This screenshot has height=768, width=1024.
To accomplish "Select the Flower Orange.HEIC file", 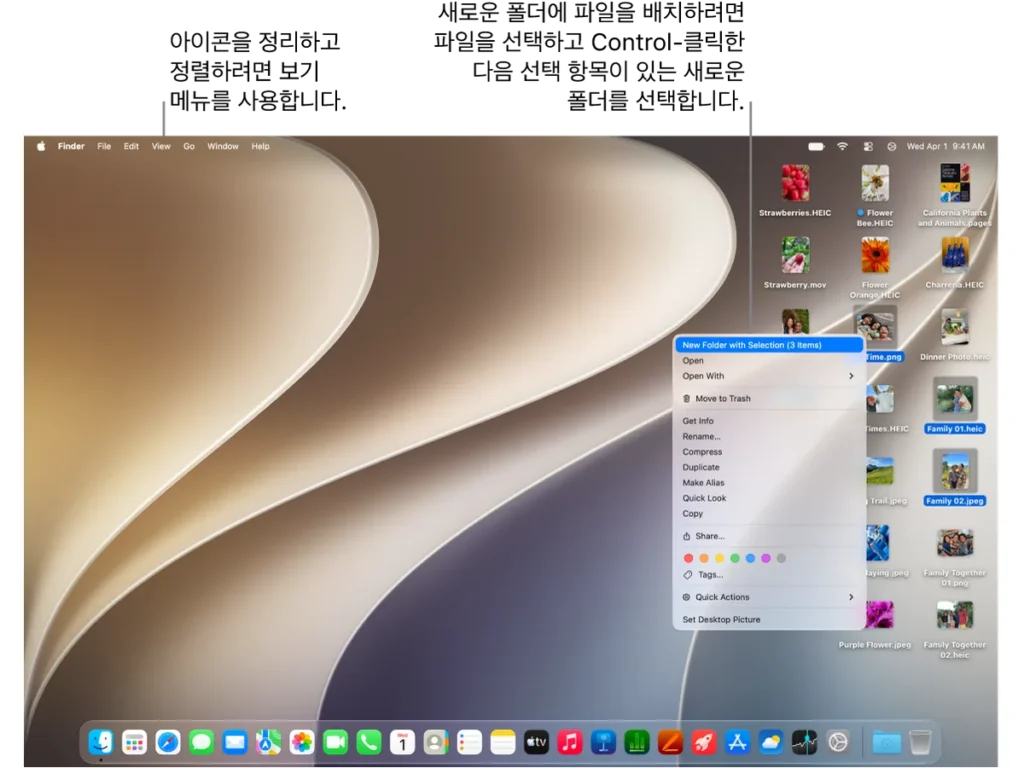I will click(x=875, y=267).
